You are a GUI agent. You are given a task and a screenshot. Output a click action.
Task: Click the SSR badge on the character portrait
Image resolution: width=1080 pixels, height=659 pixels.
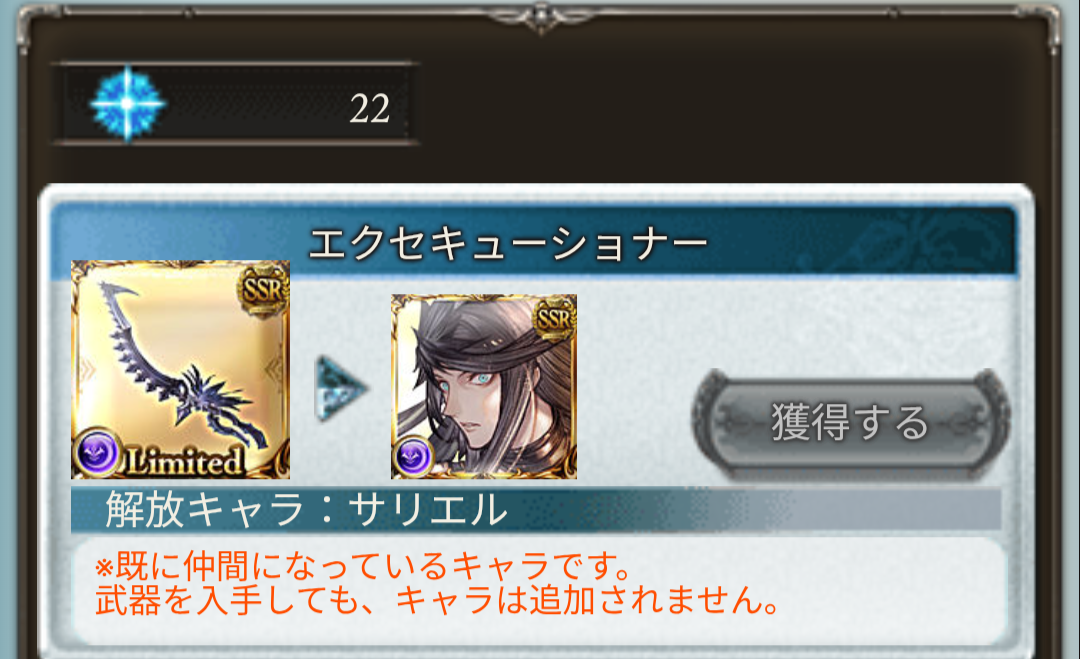pos(554,318)
